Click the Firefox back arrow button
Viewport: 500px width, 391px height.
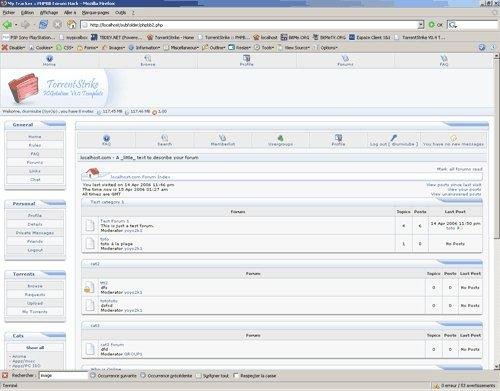[x=7, y=24]
